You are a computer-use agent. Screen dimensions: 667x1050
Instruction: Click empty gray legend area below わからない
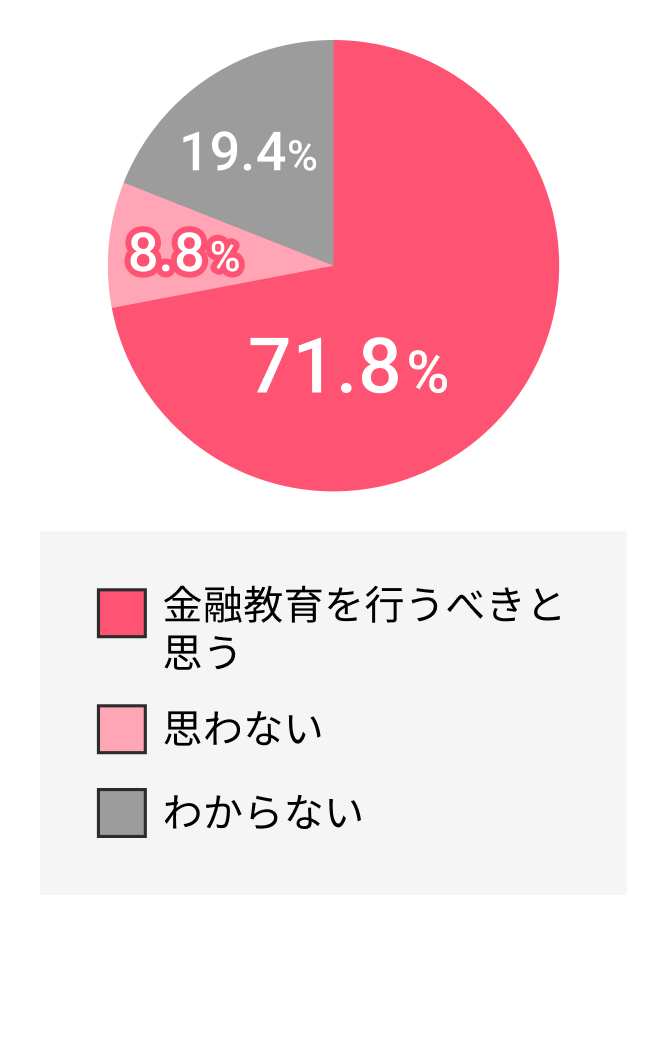coord(333,866)
